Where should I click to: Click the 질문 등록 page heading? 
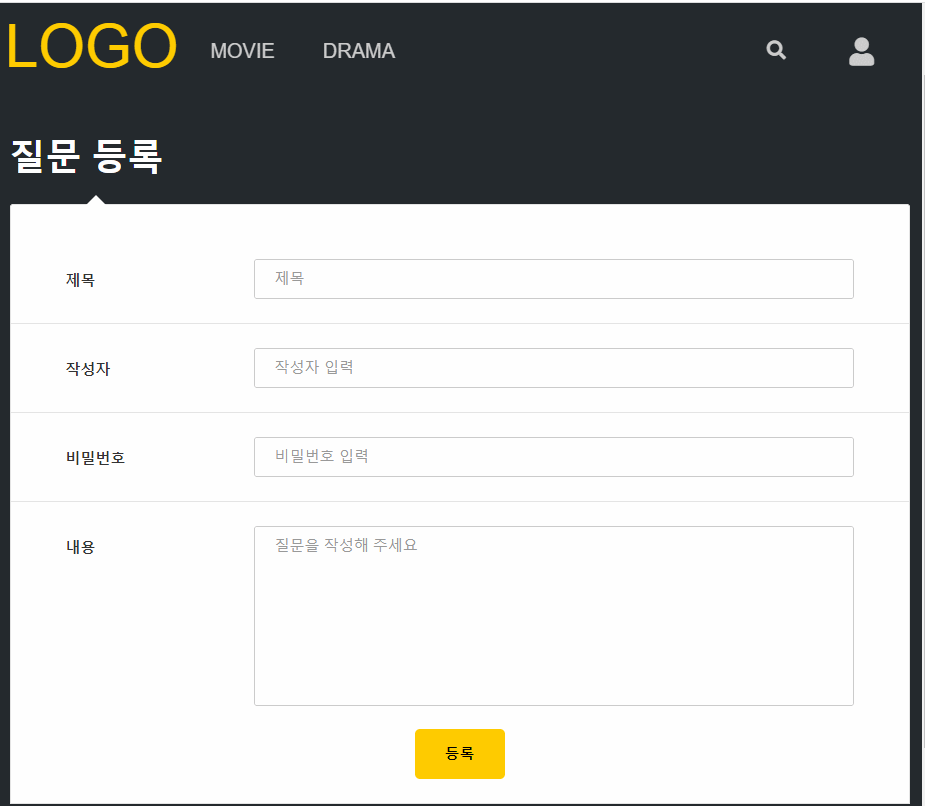pos(86,156)
